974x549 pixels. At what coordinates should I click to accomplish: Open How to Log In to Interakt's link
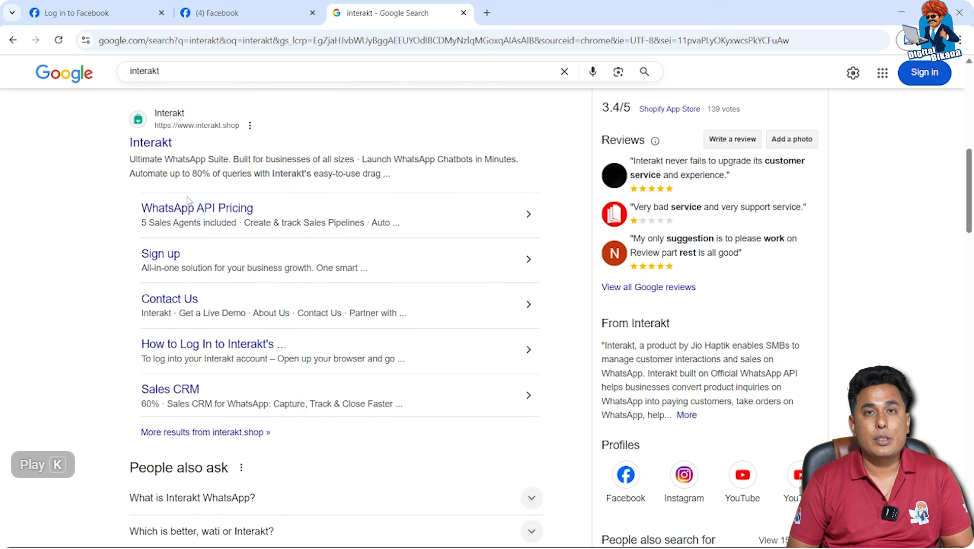point(213,344)
